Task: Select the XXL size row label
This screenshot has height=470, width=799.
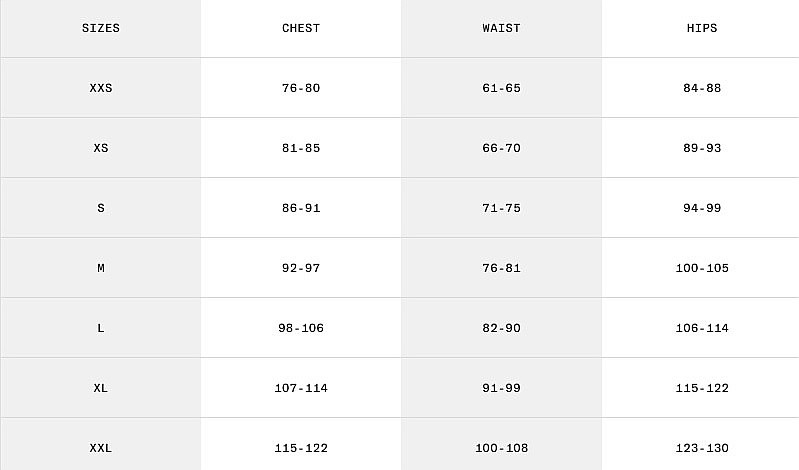Action: point(101,448)
